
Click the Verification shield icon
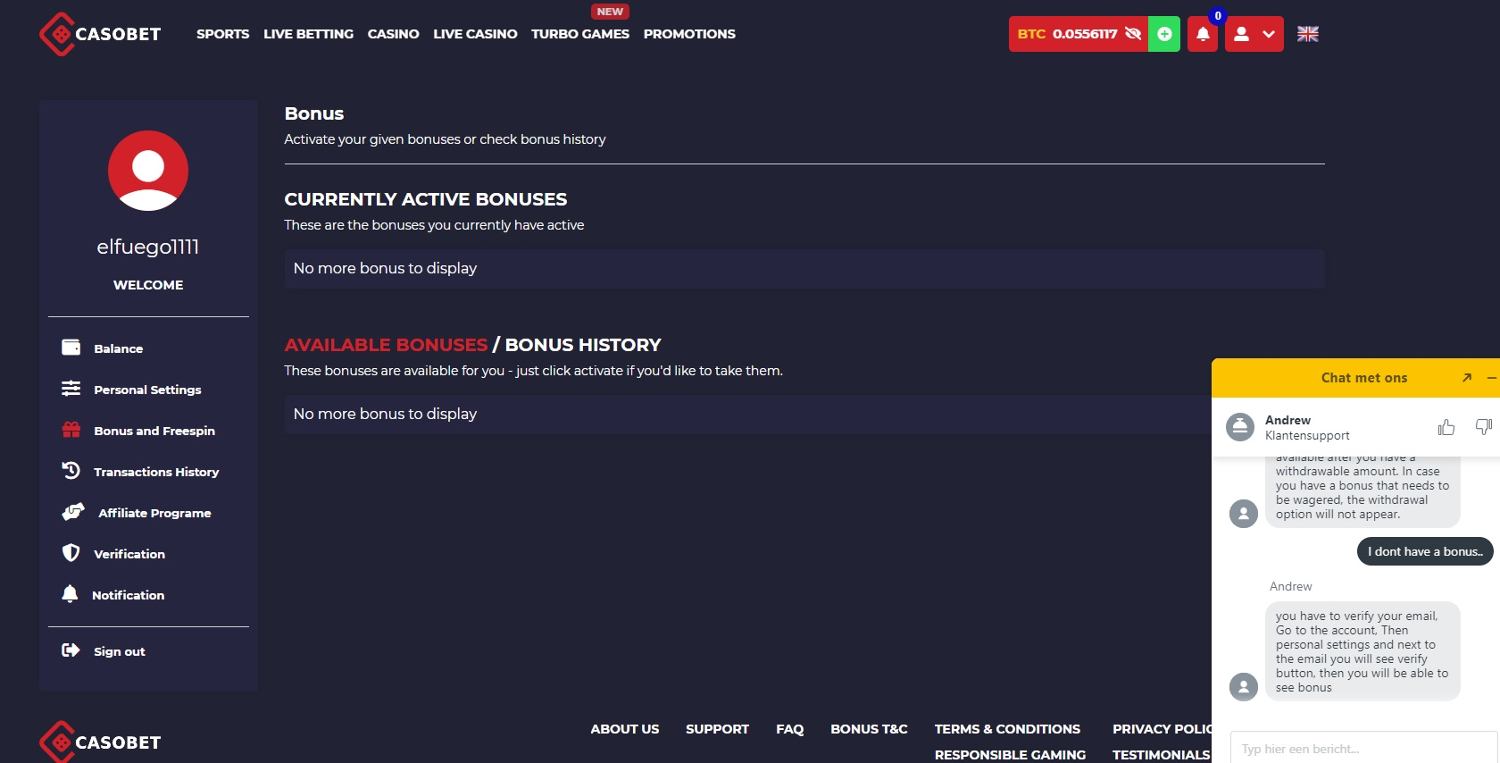[71, 553]
